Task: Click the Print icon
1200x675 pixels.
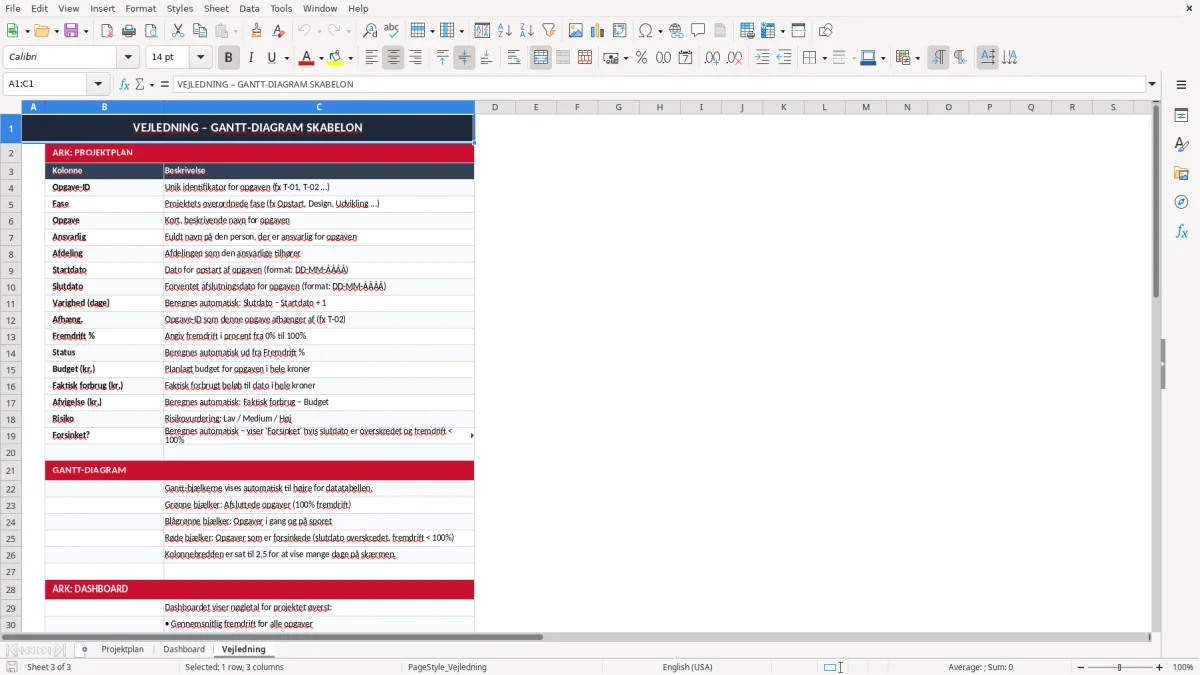Action: point(130,31)
